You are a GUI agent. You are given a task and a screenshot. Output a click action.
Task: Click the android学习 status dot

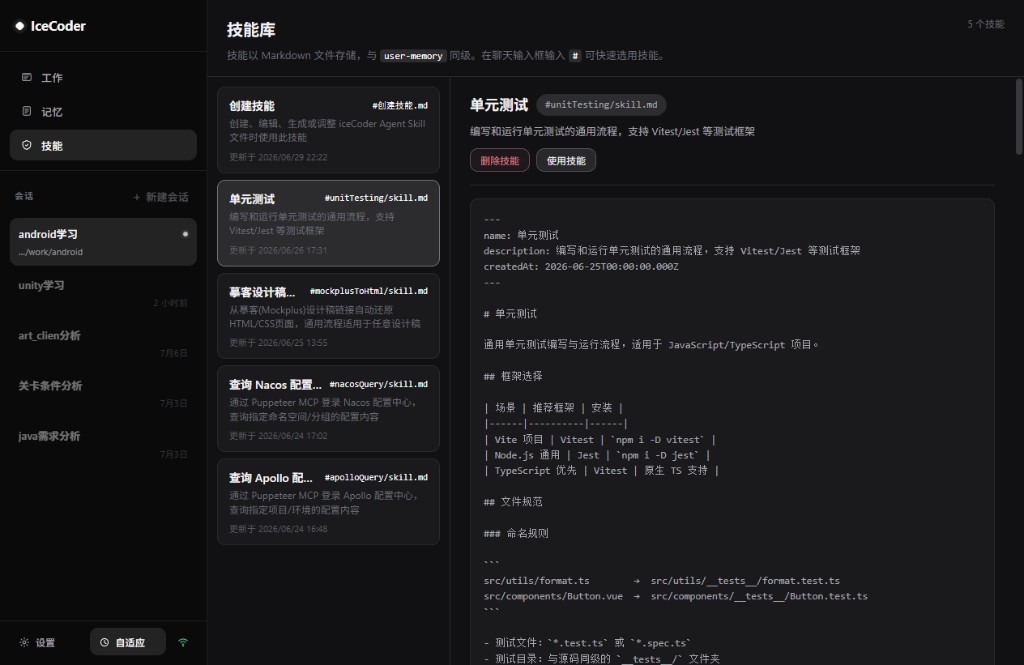coord(185,234)
